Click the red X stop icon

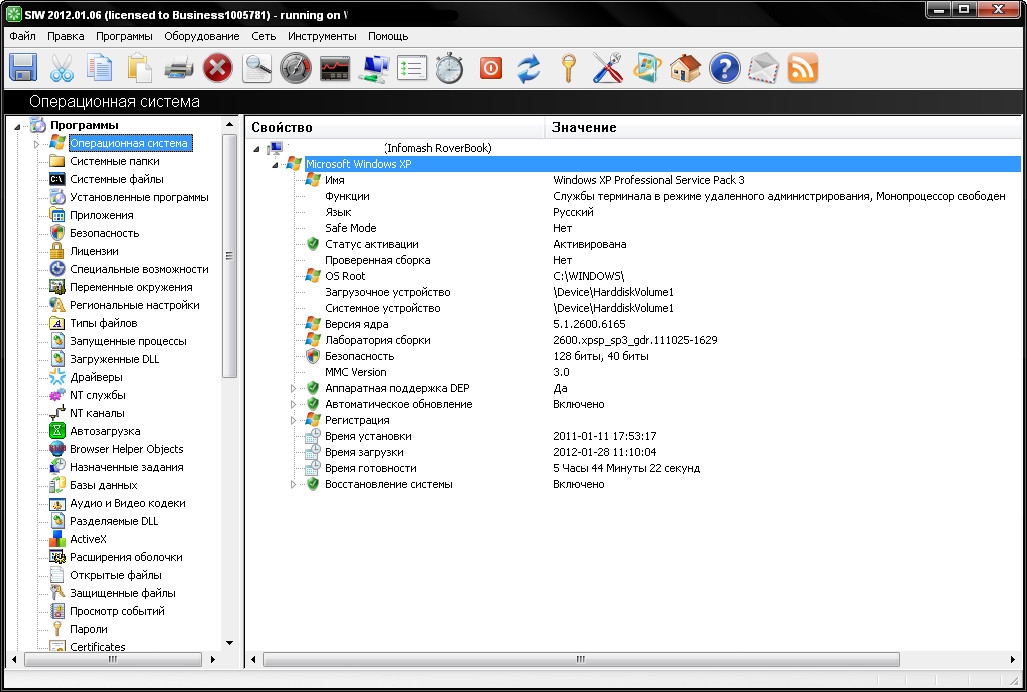point(217,68)
